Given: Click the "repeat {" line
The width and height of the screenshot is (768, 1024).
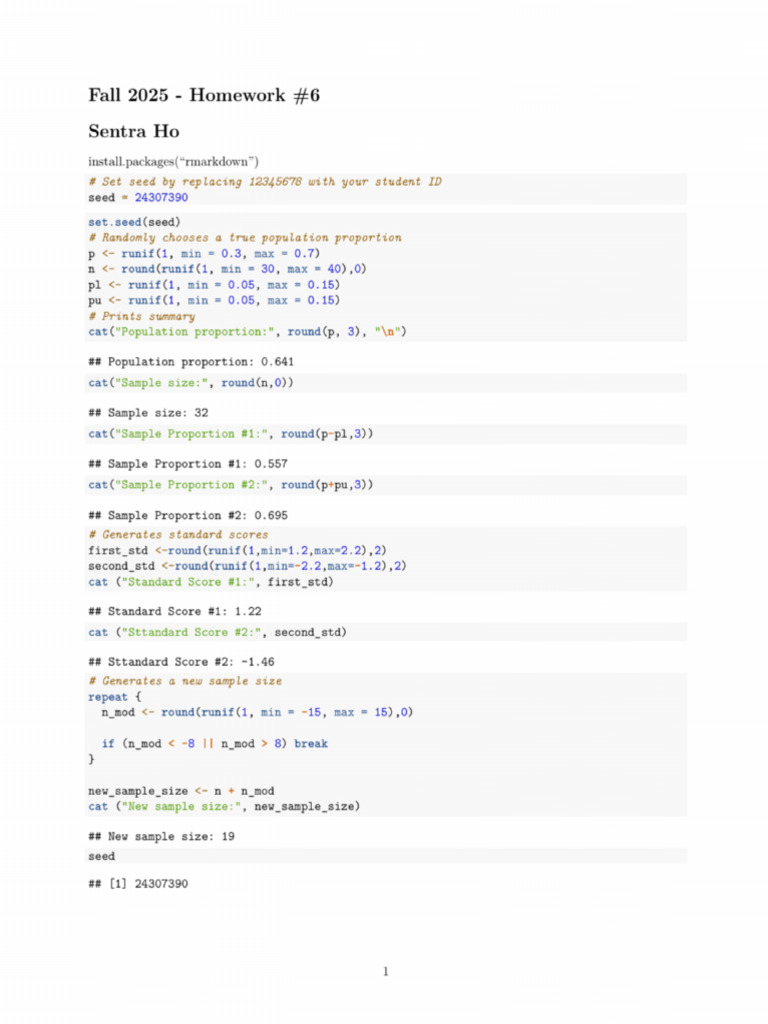Looking at the screenshot, I should pos(115,697).
